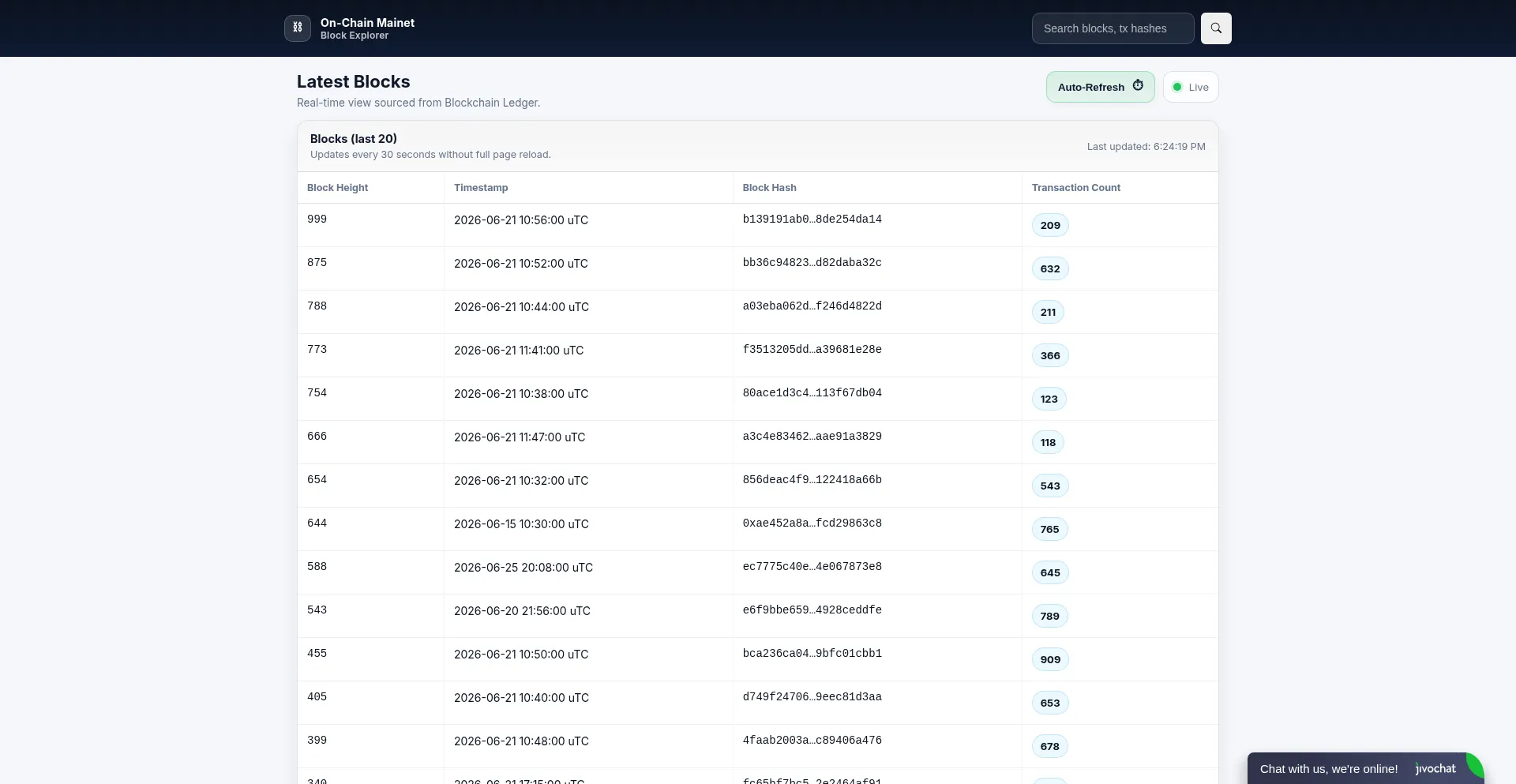The width and height of the screenshot is (1516, 784).
Task: Click the On-Chain Mainet logo icon
Action: point(298,28)
